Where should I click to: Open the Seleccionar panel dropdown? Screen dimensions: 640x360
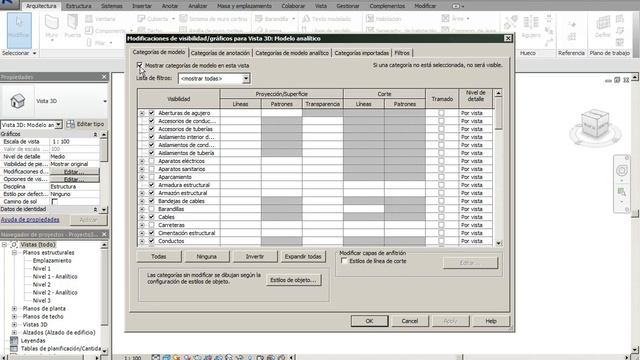coord(19,53)
